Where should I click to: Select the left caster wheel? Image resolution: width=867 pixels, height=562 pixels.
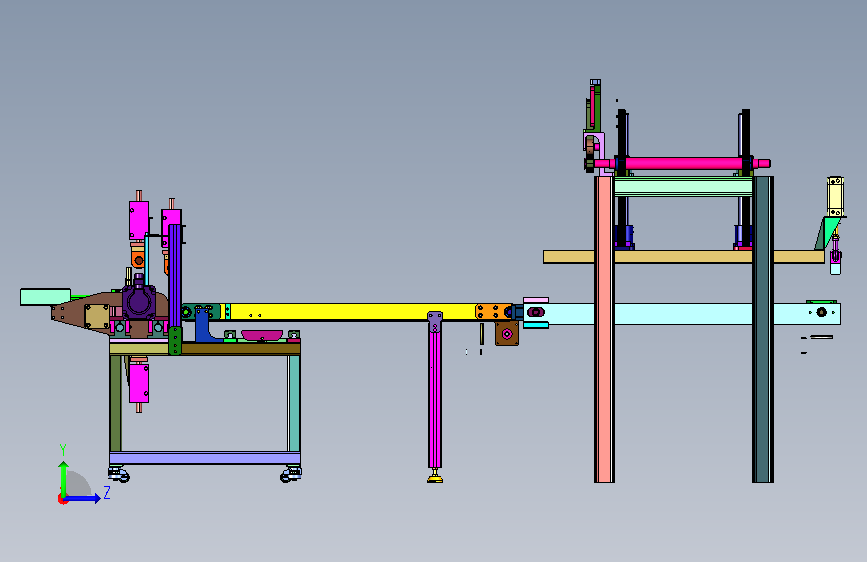(119, 474)
